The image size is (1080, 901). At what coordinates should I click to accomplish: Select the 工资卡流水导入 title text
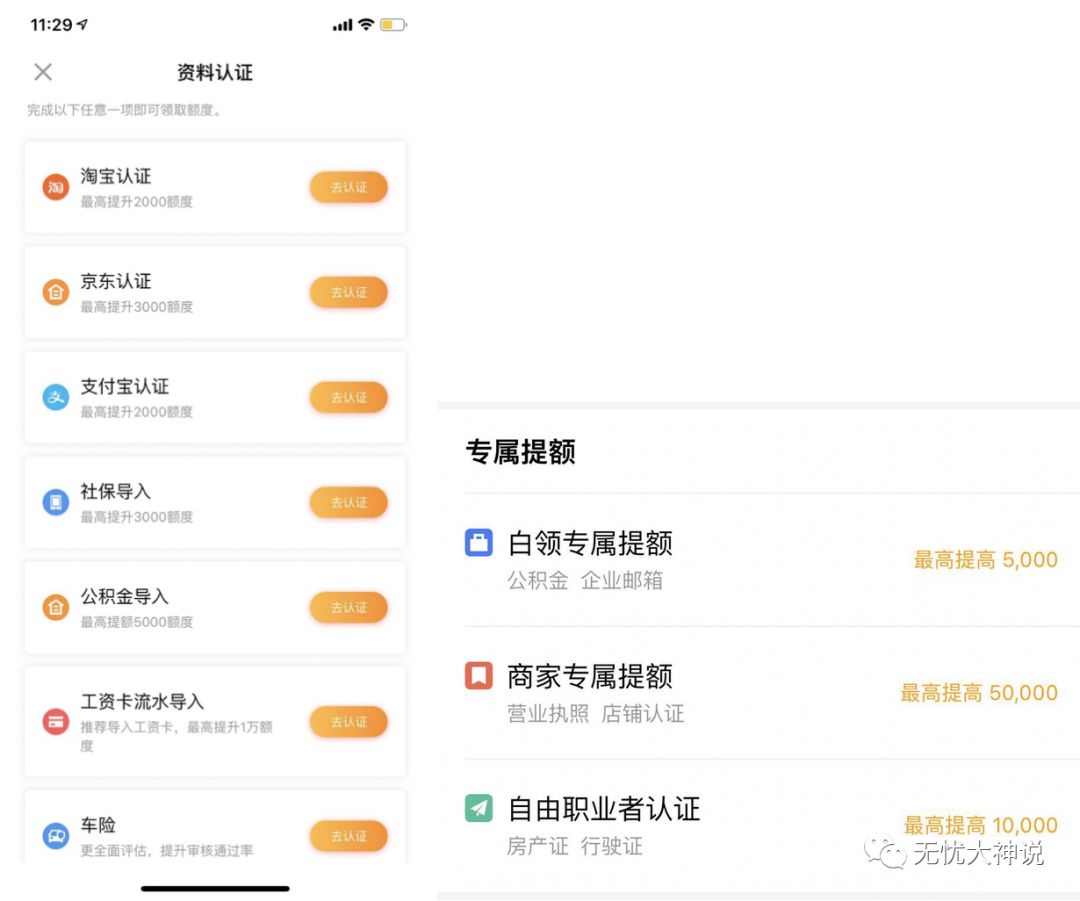tap(143, 701)
